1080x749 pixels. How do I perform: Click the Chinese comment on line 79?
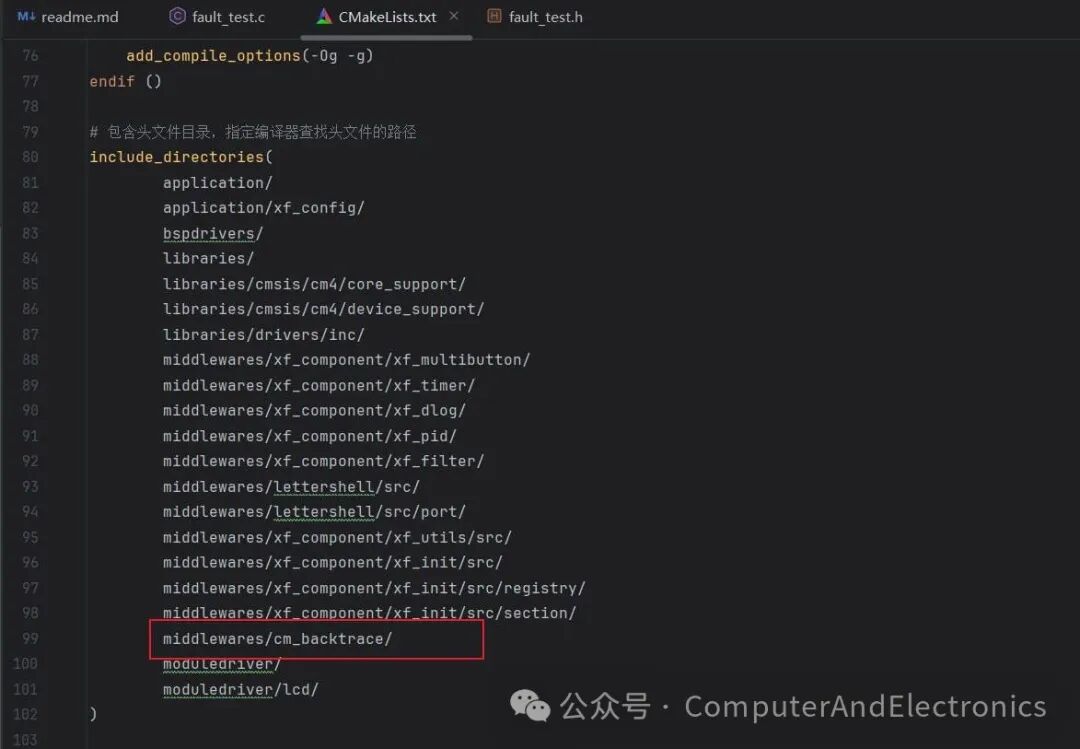[x=250, y=131]
